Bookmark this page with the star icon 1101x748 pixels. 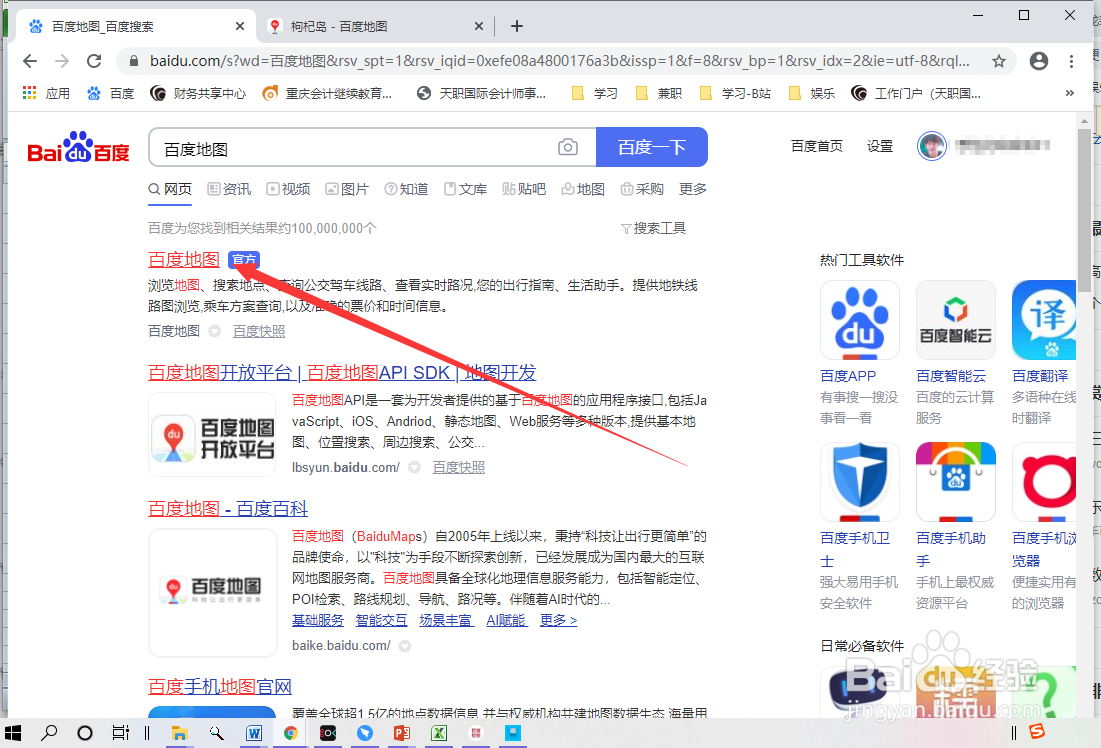pos(998,61)
